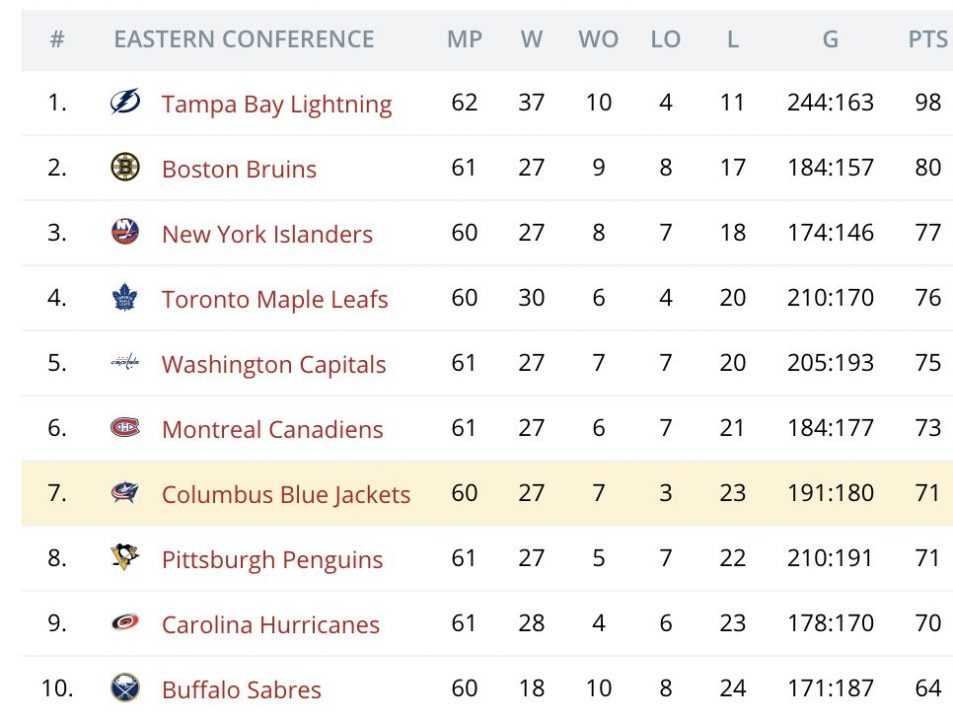Click the Toronto Maple Leafs logo icon

coord(125,297)
